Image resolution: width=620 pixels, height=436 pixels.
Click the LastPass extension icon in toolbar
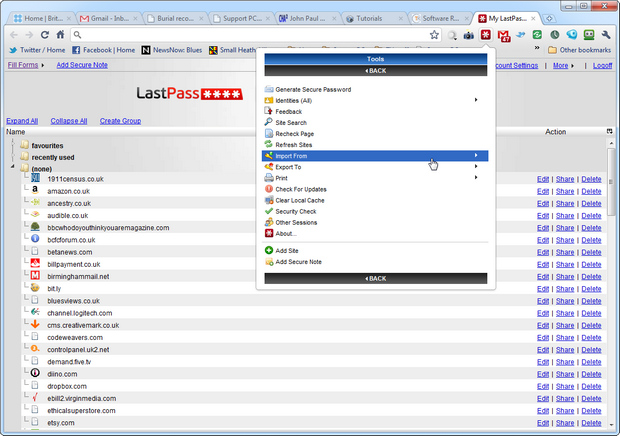(486, 35)
